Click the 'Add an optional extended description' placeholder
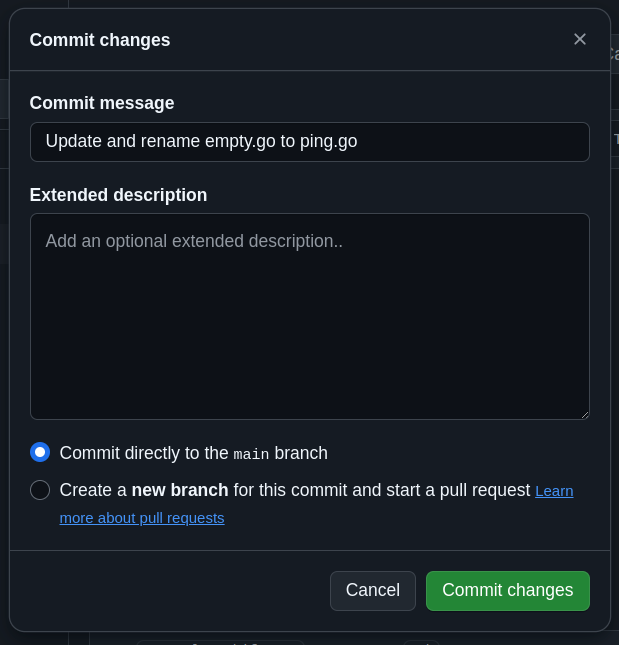 point(194,241)
